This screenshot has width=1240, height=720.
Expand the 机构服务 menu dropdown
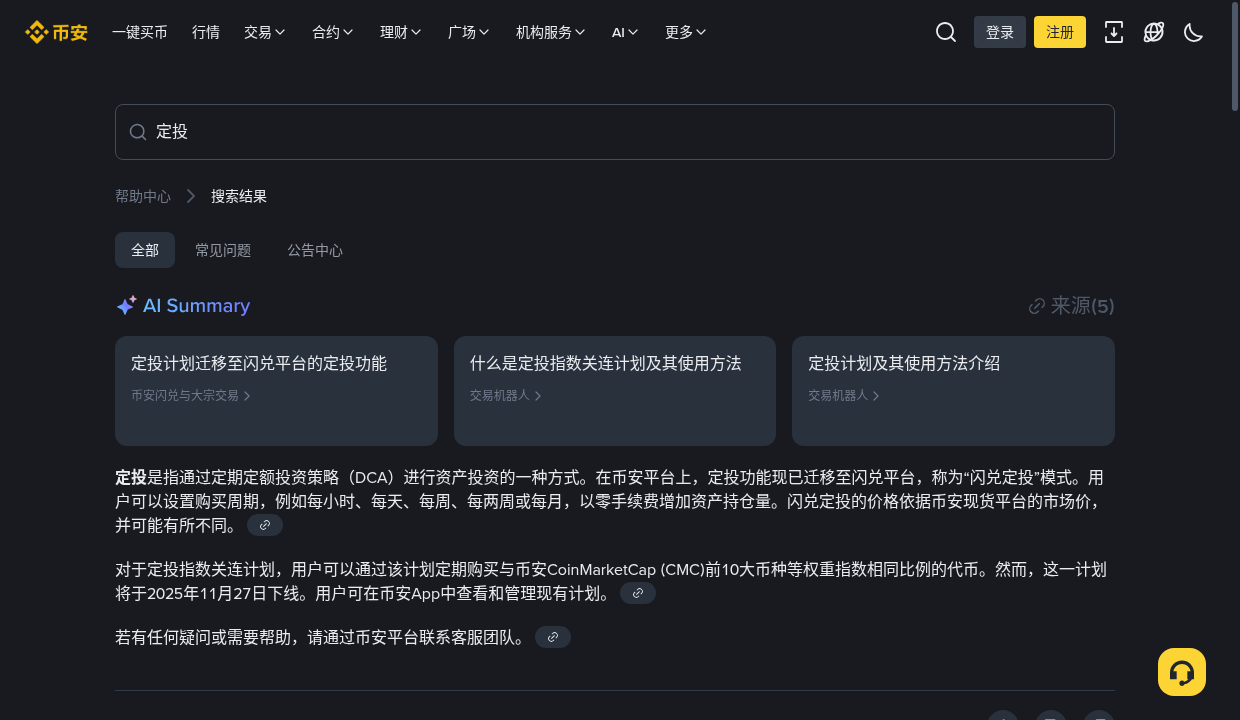pyautogui.click(x=551, y=32)
